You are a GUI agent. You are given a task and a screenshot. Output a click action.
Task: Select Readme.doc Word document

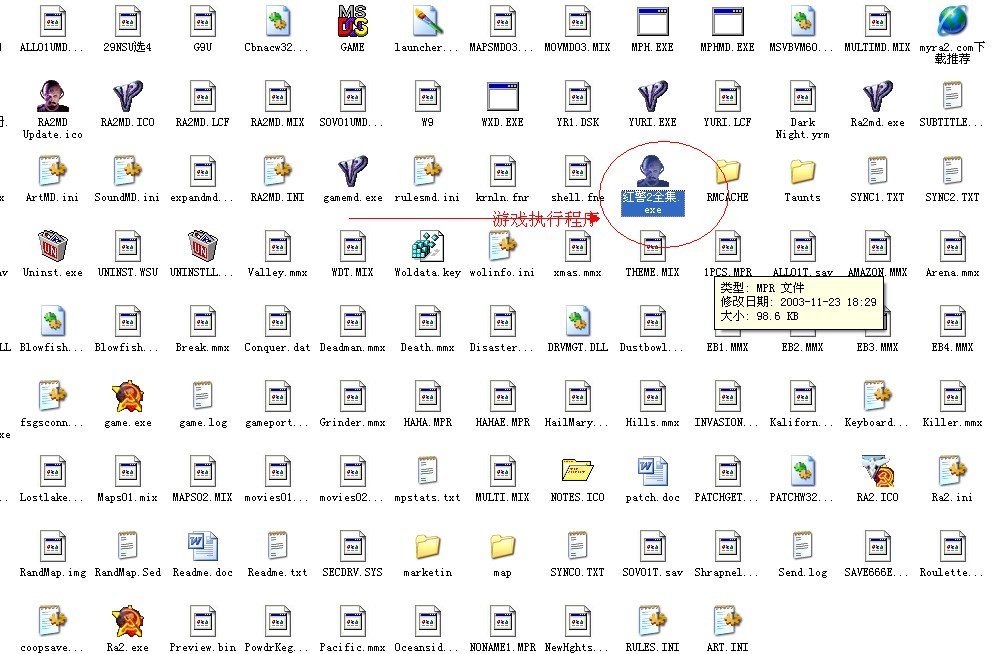coord(202,546)
